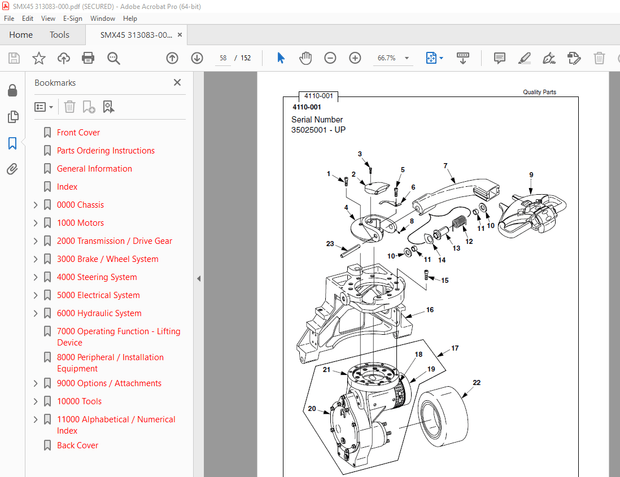The height and width of the screenshot is (477, 620).
Task: Open the Help menu
Action: point(130,18)
